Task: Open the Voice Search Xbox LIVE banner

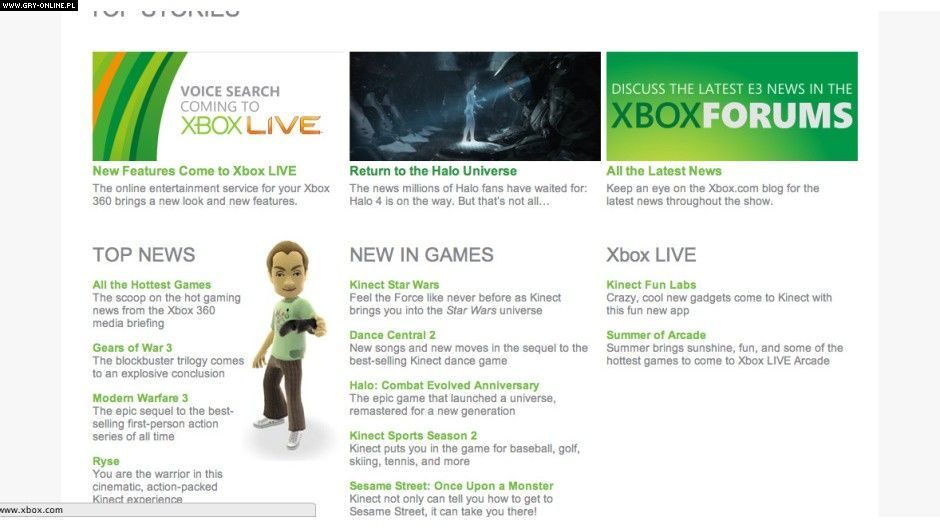Action: pos(218,106)
